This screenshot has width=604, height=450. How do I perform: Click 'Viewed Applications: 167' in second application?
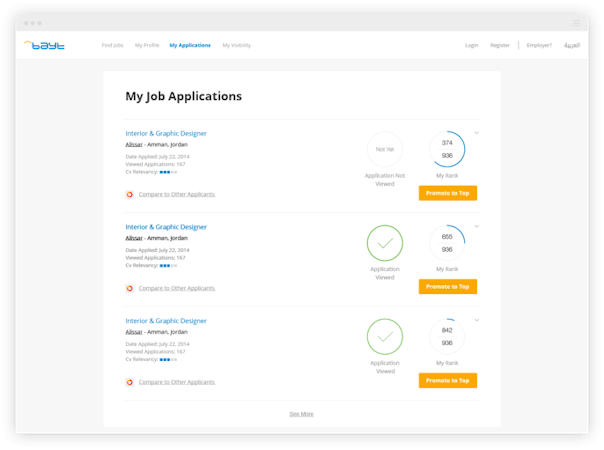click(x=155, y=258)
